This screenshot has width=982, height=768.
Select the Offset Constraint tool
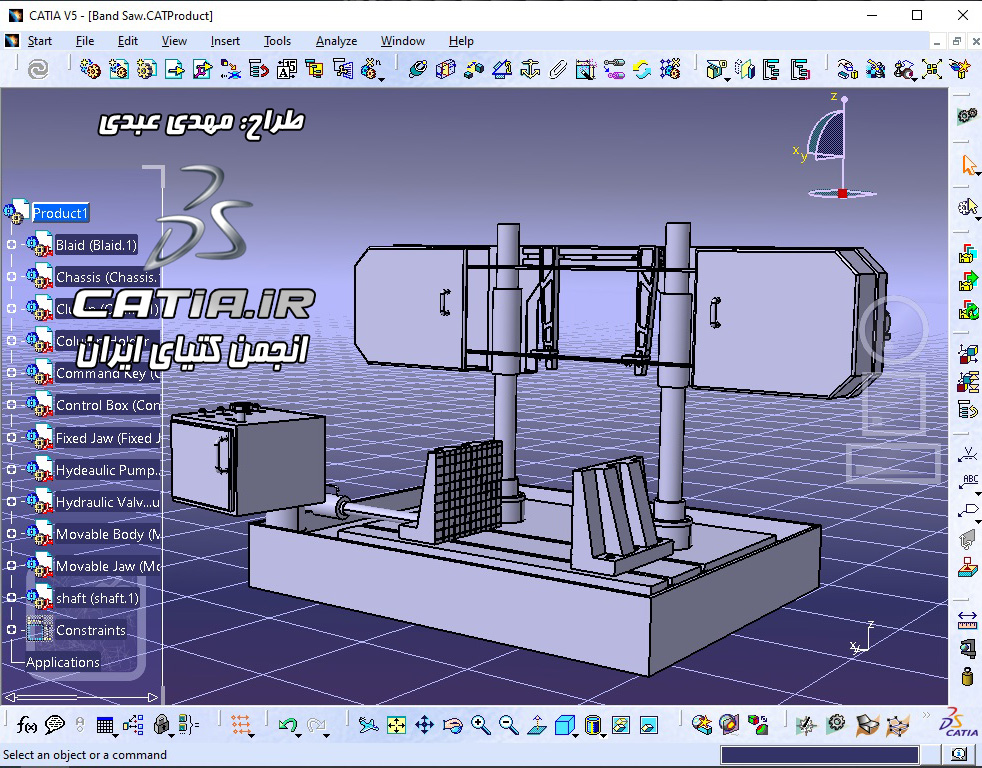pyautogui.click(x=474, y=69)
